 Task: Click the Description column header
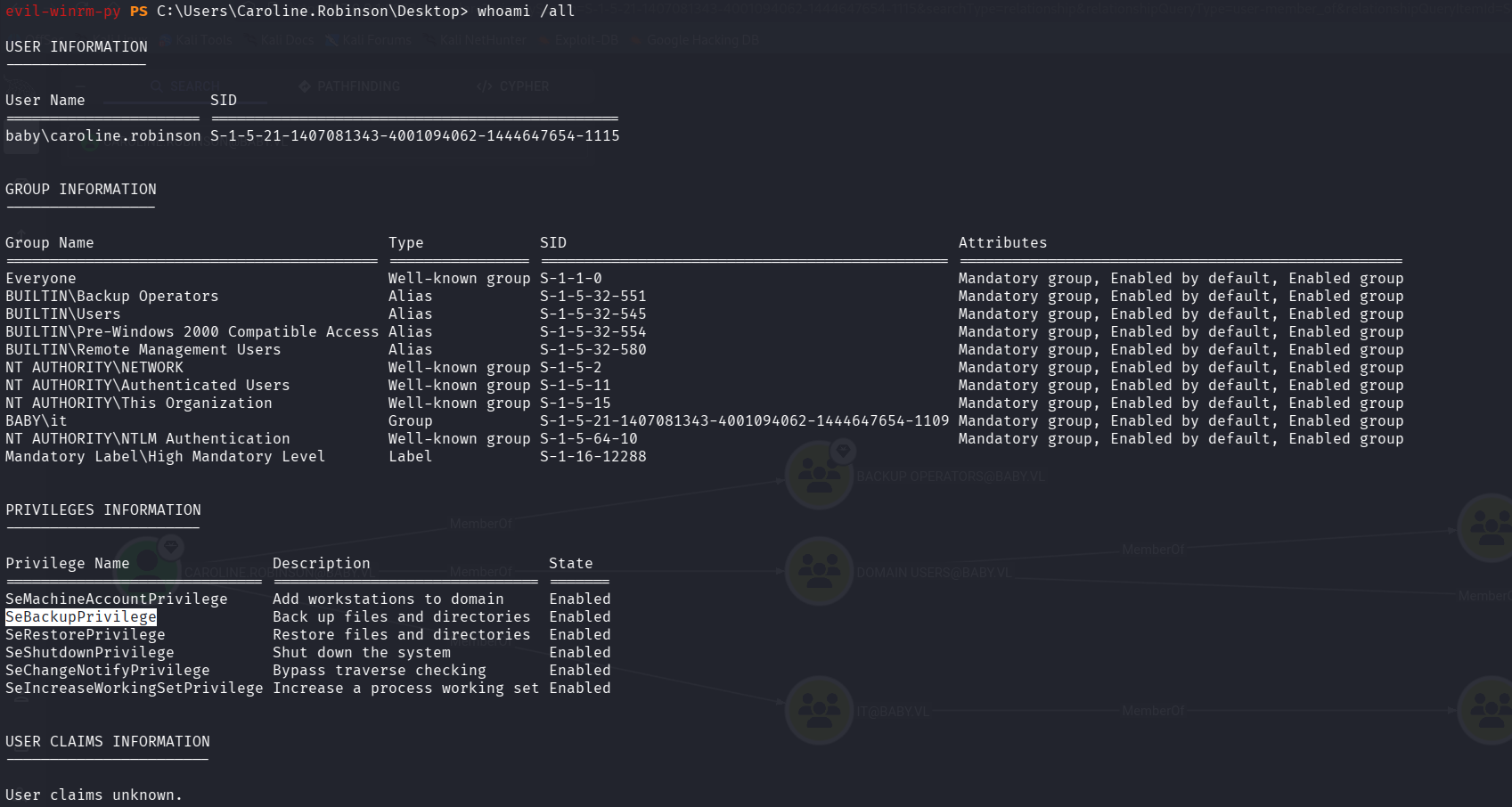click(x=322, y=563)
